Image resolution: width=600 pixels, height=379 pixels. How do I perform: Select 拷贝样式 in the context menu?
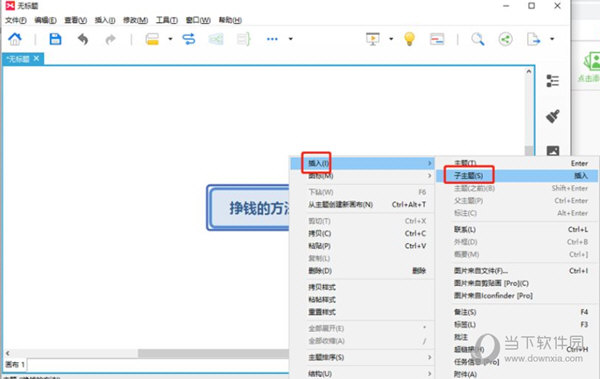point(362,287)
